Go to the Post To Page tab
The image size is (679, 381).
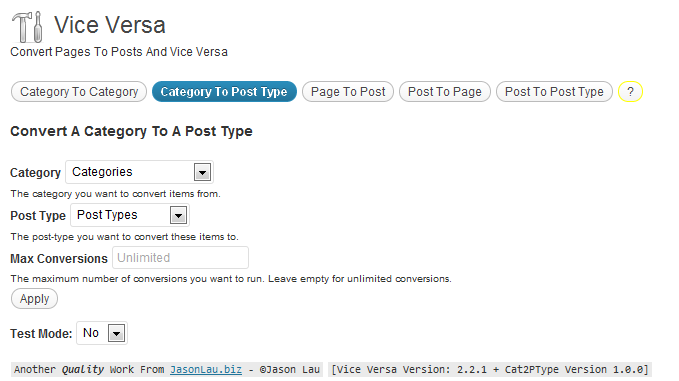[445, 91]
